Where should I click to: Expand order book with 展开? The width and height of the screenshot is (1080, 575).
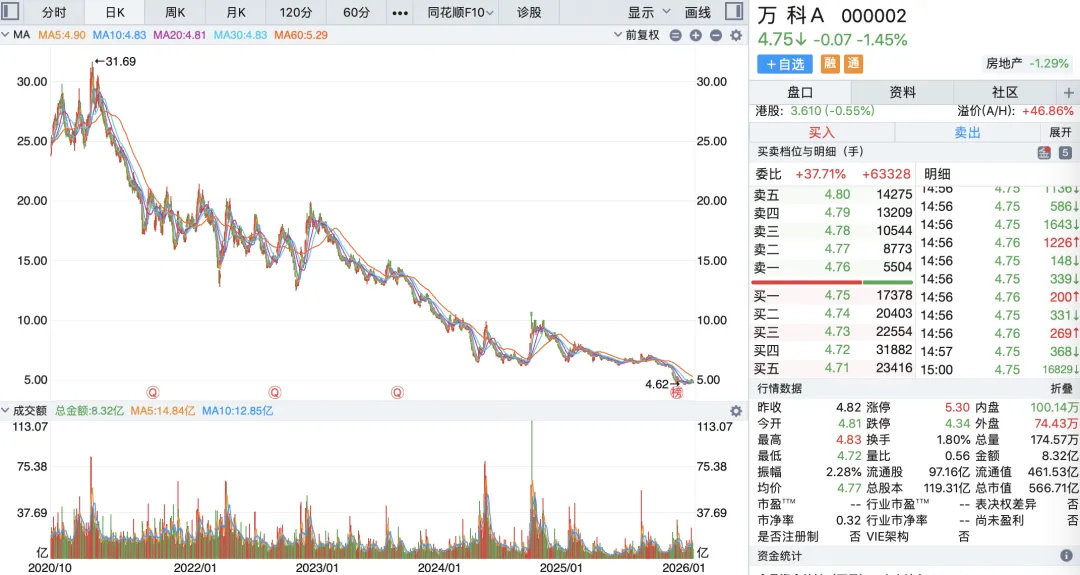tap(1060, 132)
